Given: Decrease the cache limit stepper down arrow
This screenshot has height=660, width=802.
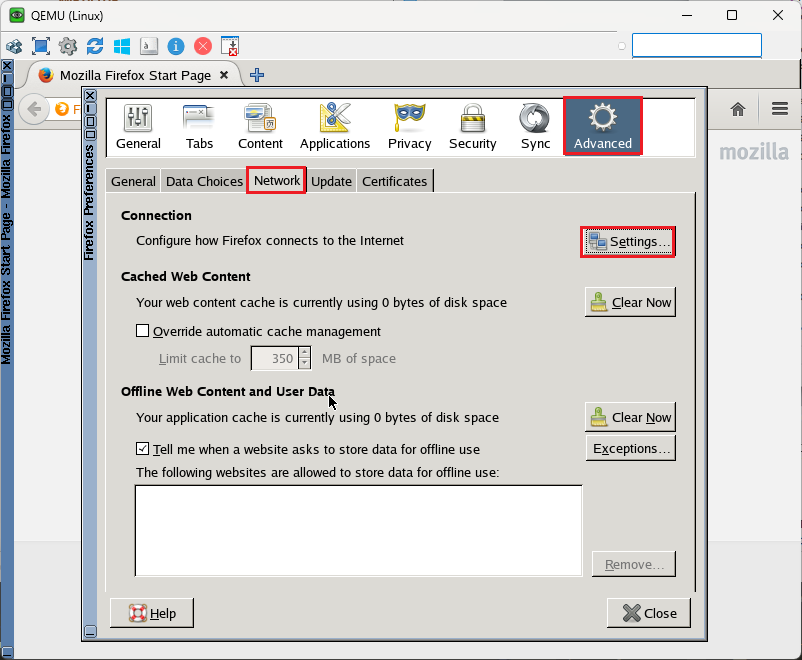Looking at the screenshot, I should pyautogui.click(x=304, y=363).
